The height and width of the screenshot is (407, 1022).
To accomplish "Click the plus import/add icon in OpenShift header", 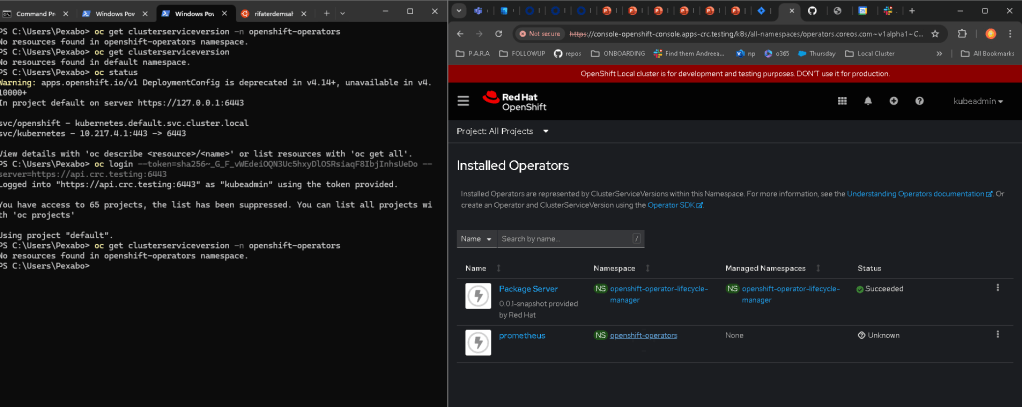I will click(894, 101).
